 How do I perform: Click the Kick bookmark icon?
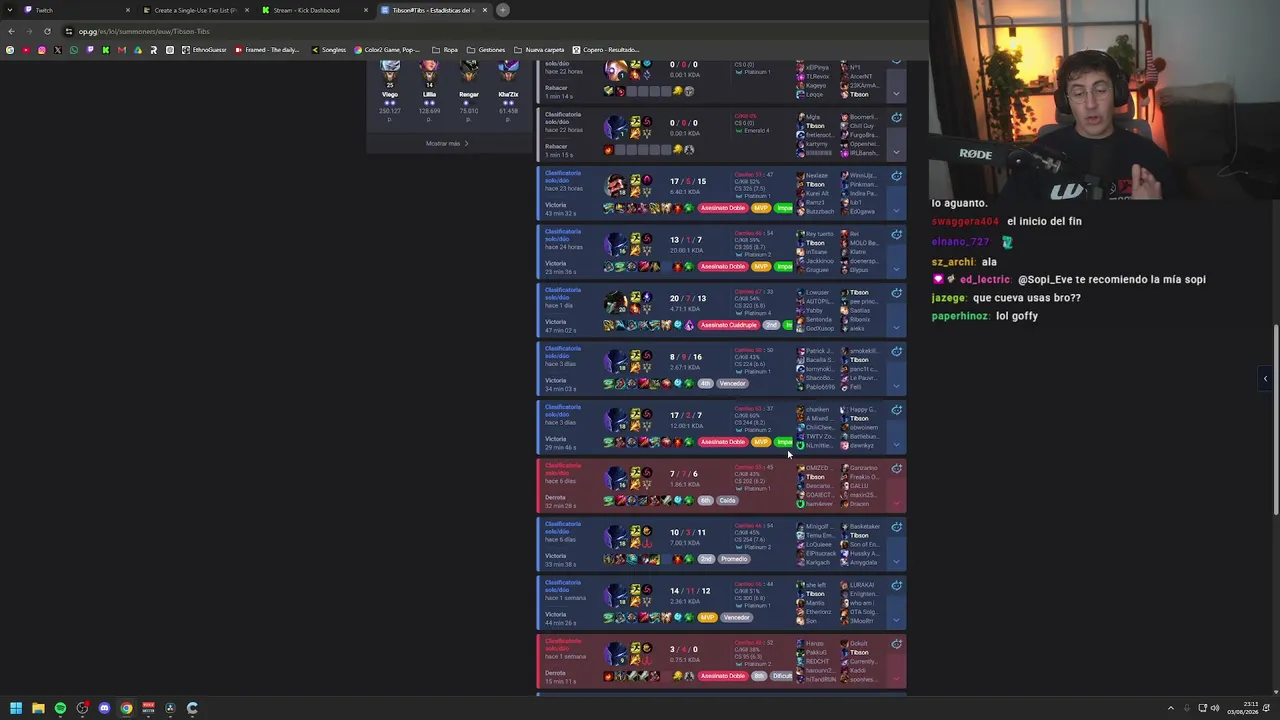pos(105,50)
